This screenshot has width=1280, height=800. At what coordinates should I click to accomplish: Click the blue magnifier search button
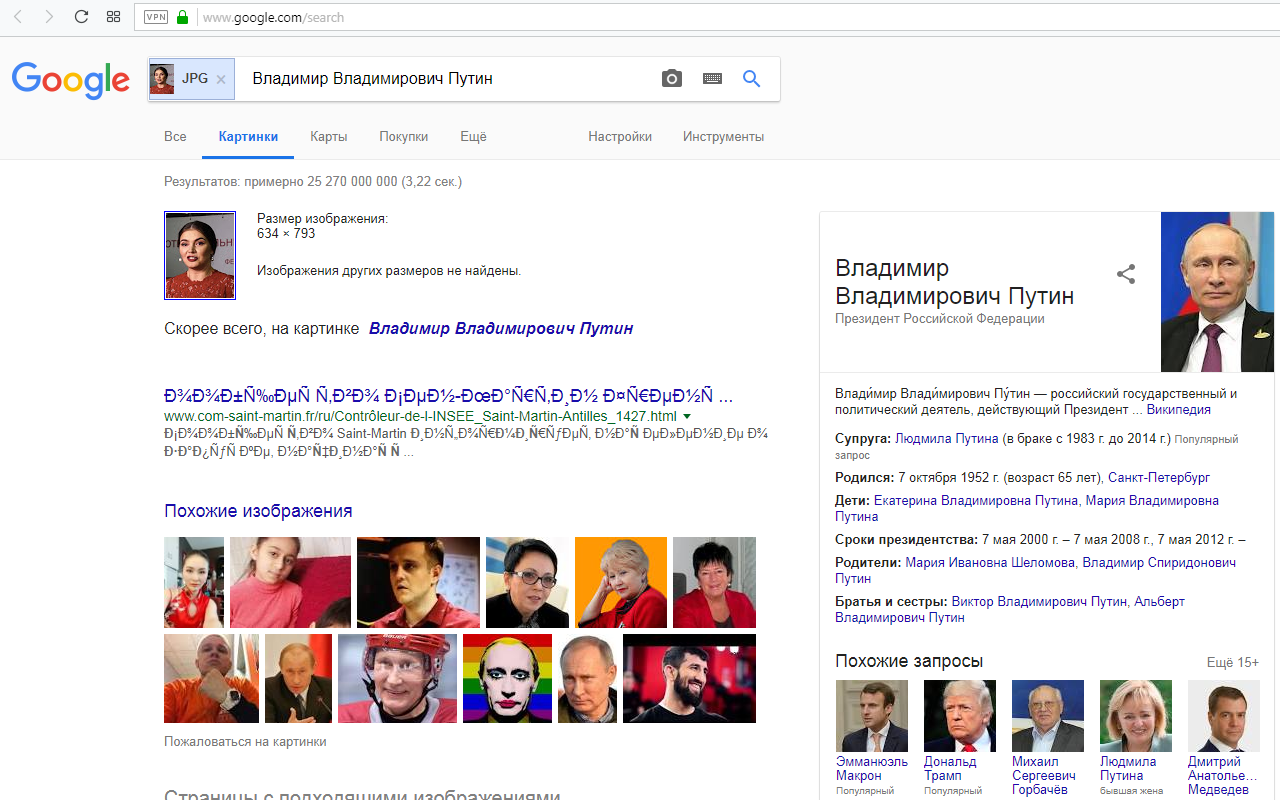click(x=752, y=79)
